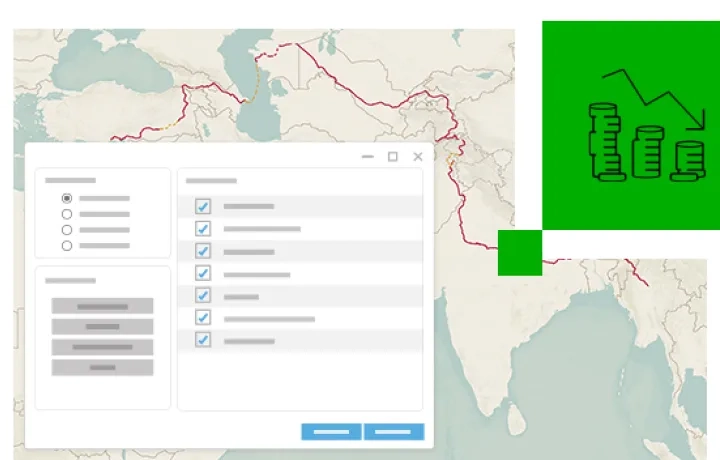Toggle the fourth checkbox in the list
The width and height of the screenshot is (720, 460).
click(x=203, y=273)
